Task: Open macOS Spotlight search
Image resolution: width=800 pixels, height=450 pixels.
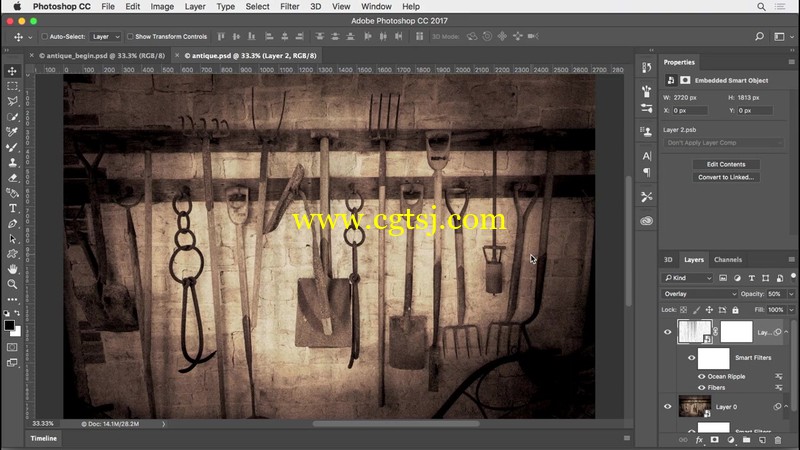Action: tap(761, 7)
